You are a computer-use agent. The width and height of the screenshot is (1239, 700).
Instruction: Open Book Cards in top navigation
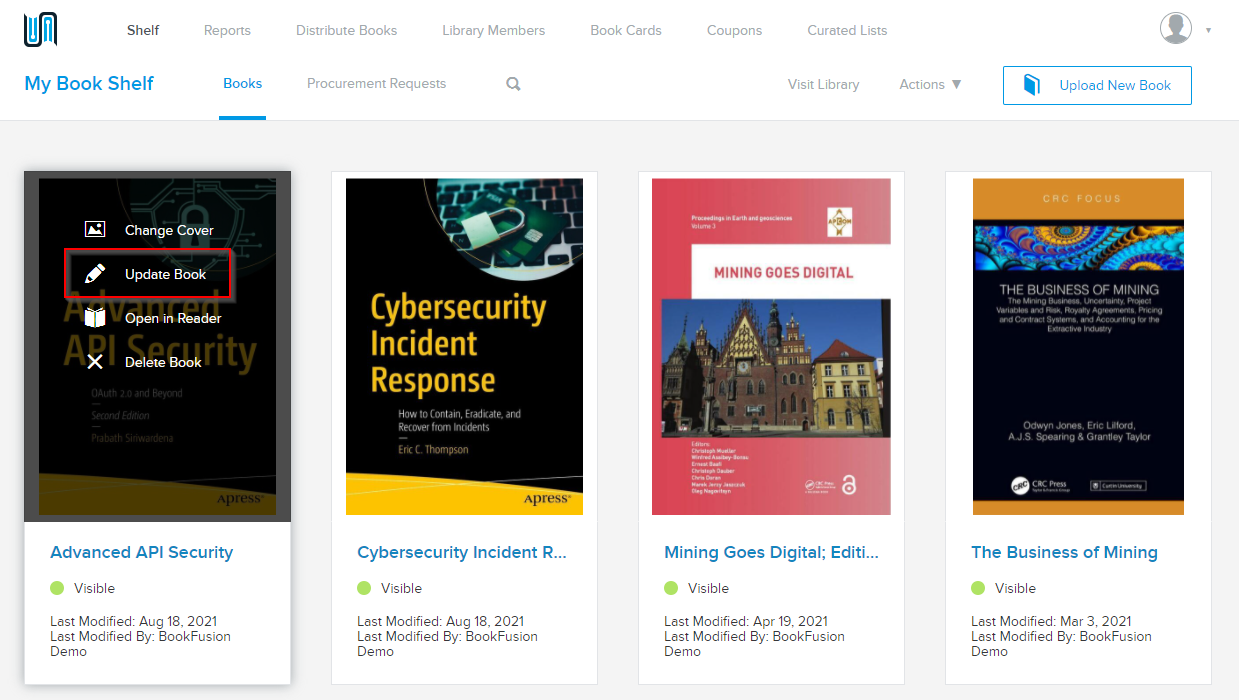pyautogui.click(x=626, y=30)
